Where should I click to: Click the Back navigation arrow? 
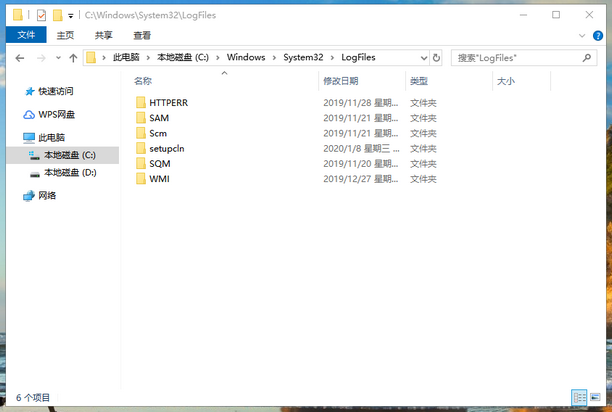tap(20, 58)
